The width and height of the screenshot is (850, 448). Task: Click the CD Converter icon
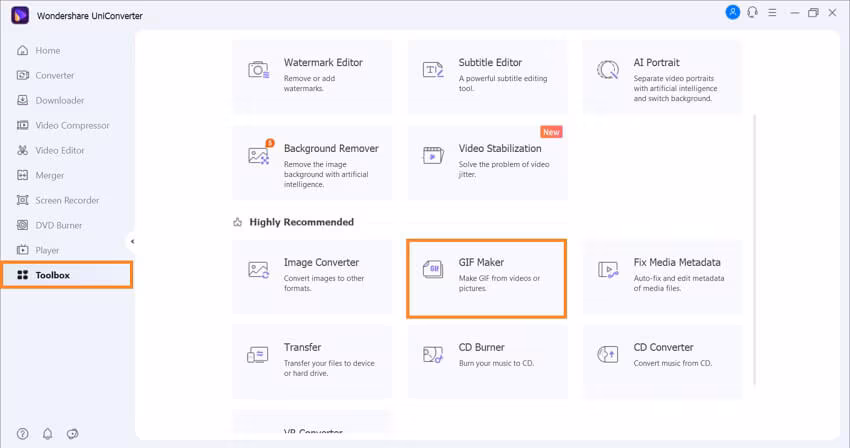point(608,355)
